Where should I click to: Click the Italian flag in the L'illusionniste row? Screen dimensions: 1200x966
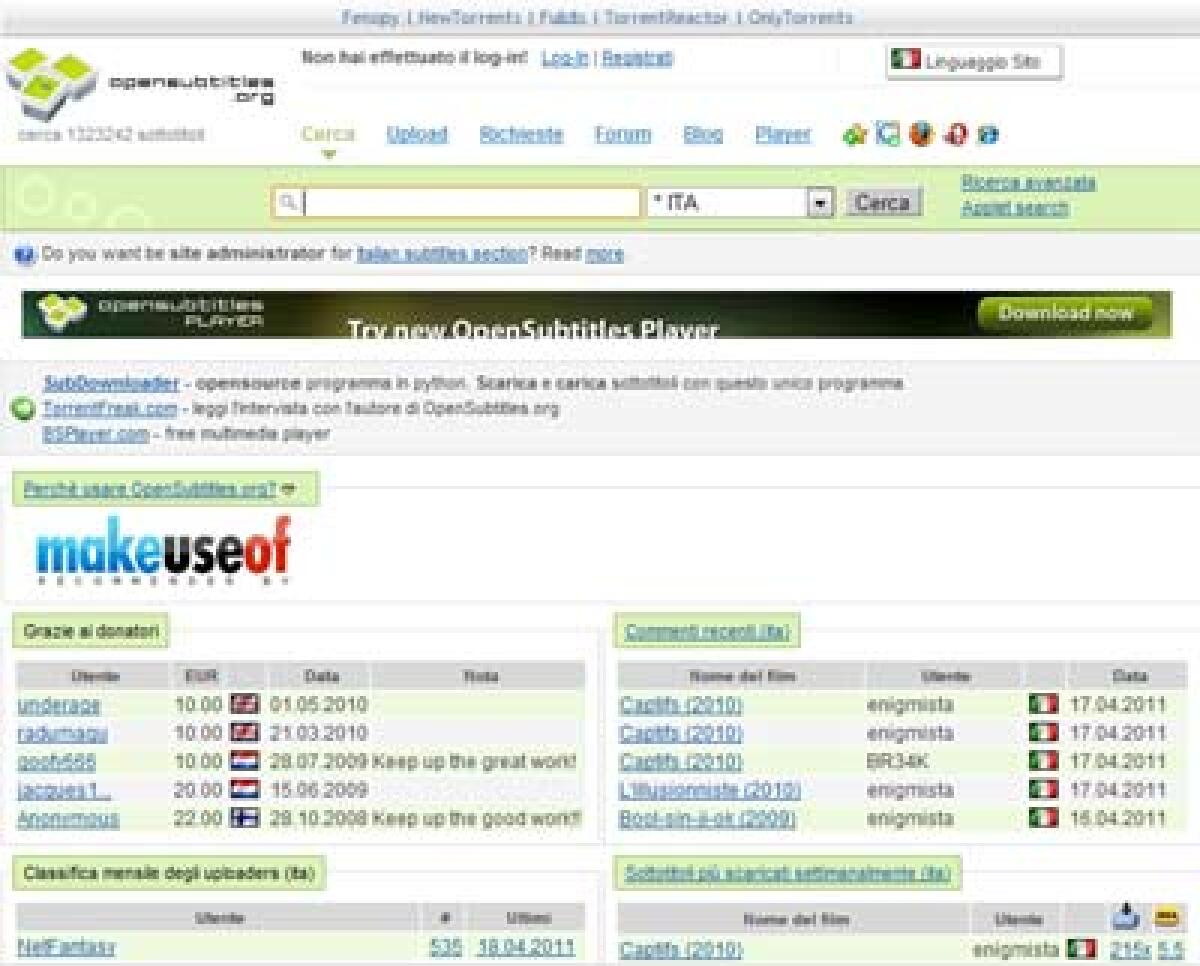click(x=1043, y=790)
